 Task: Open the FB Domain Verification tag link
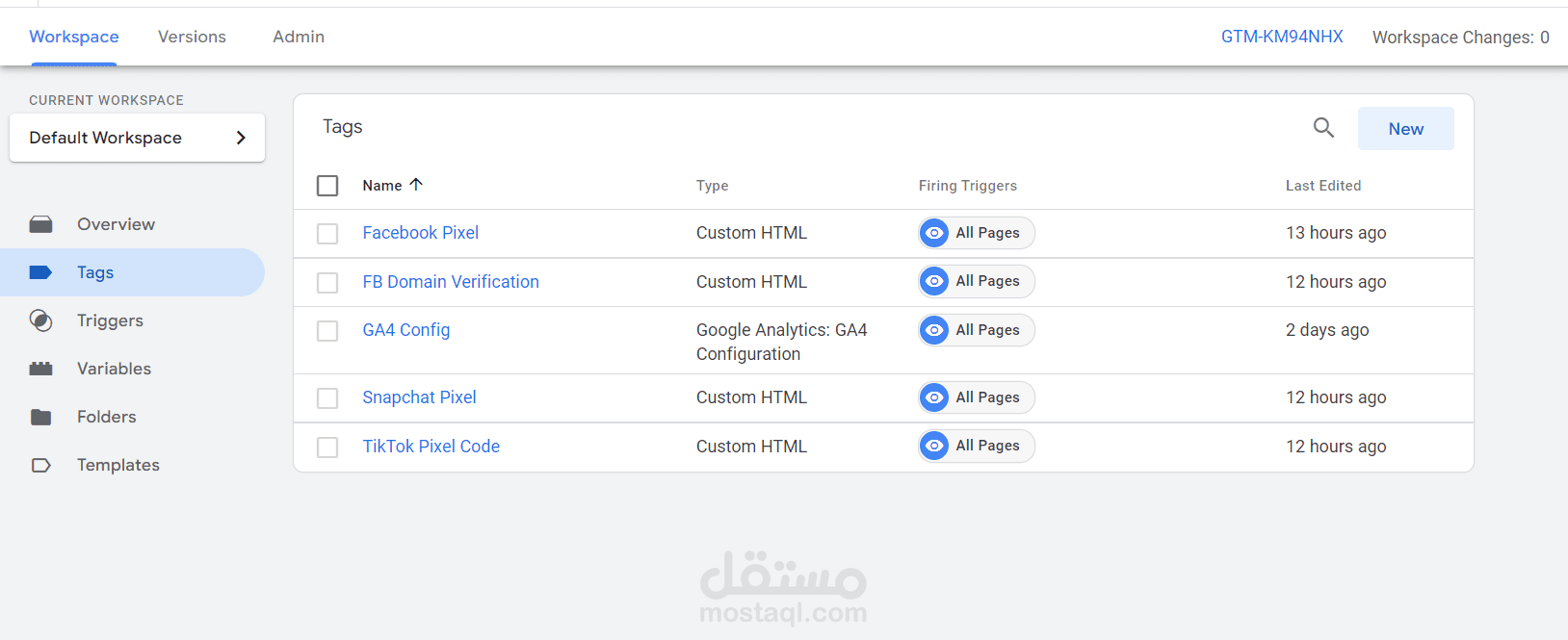451,282
